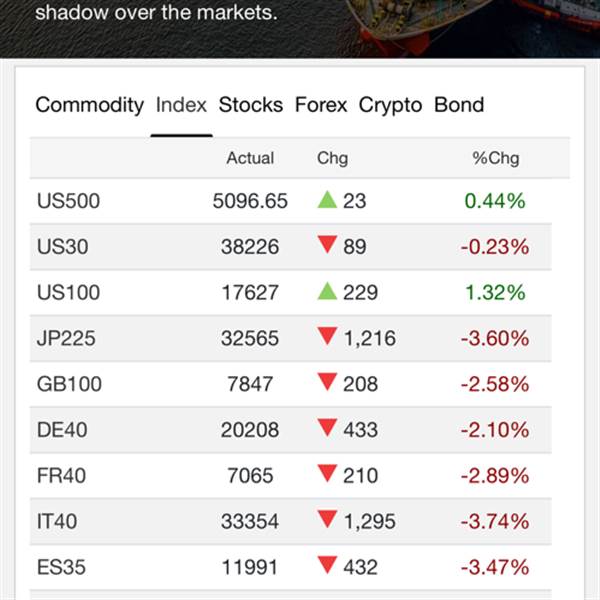Click the Actual column header
The height and width of the screenshot is (600, 600).
[250, 158]
